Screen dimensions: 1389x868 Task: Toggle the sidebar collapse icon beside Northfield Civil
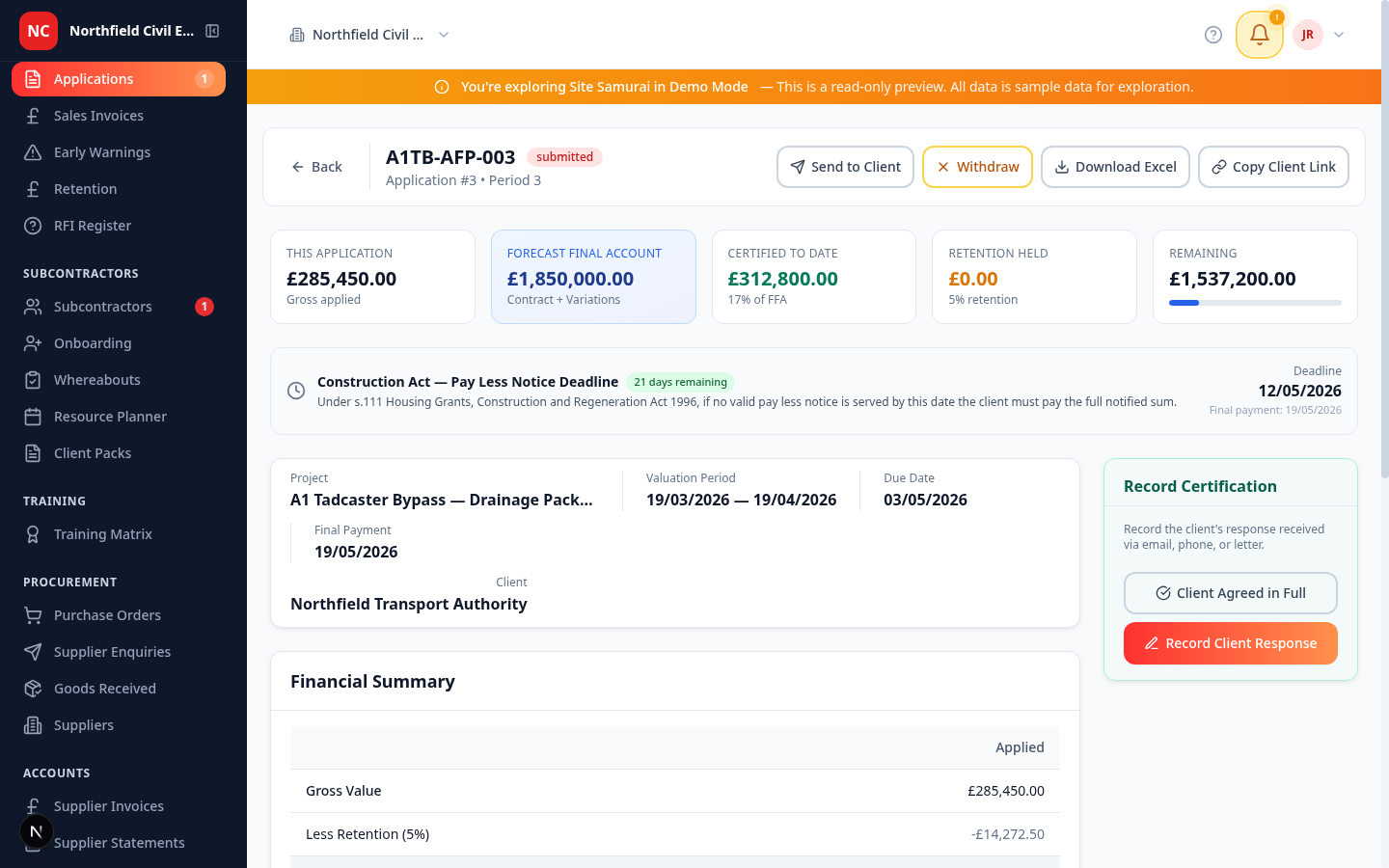pos(211,30)
